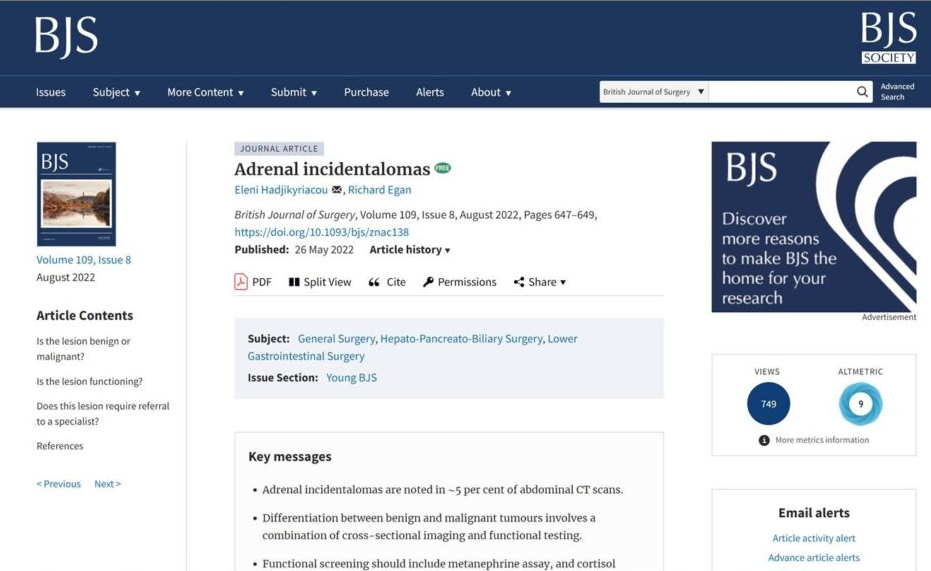Open the article DOI link

[x=321, y=232]
